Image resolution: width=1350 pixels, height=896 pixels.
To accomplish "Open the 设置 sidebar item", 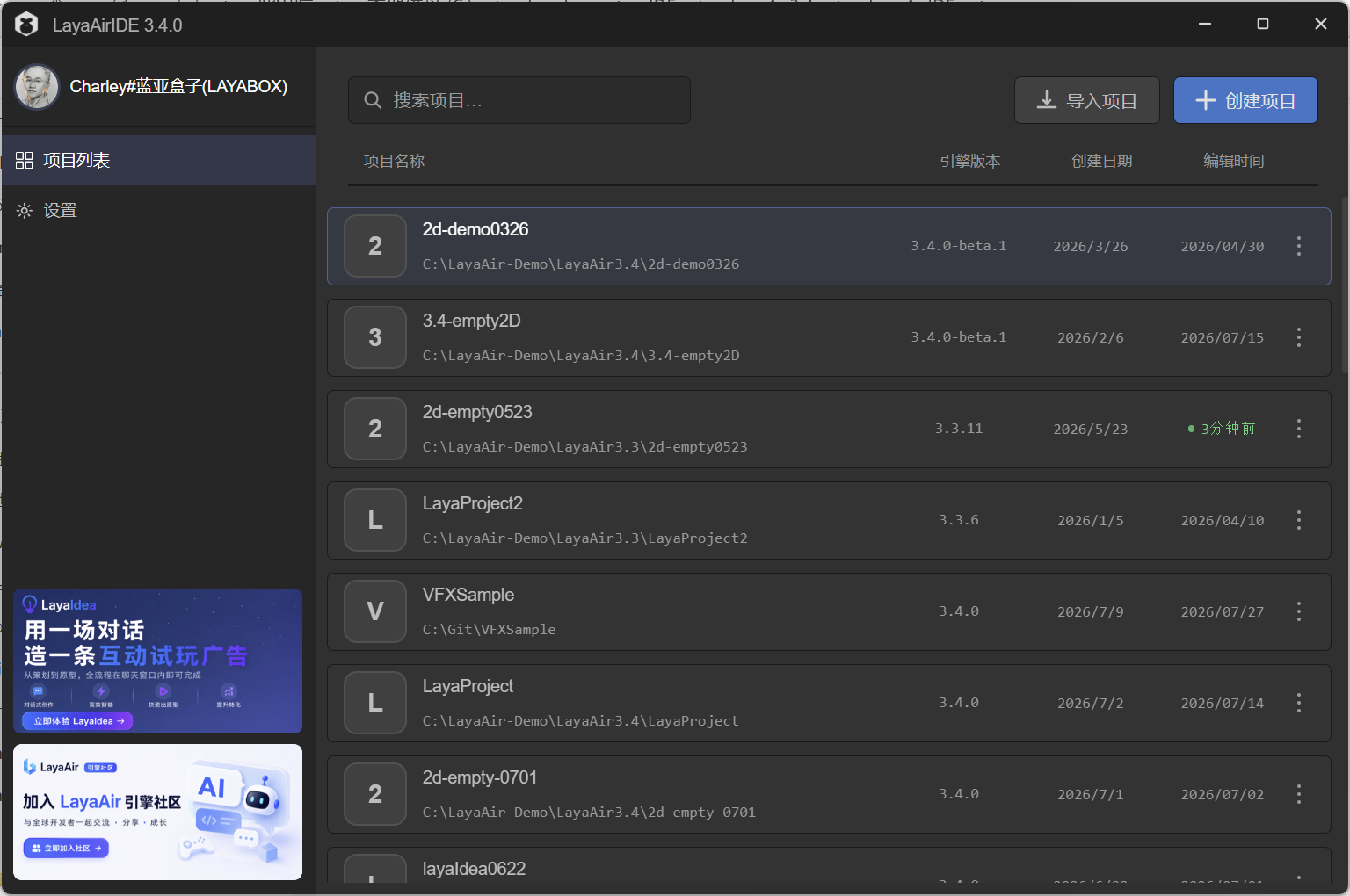I will (x=158, y=211).
